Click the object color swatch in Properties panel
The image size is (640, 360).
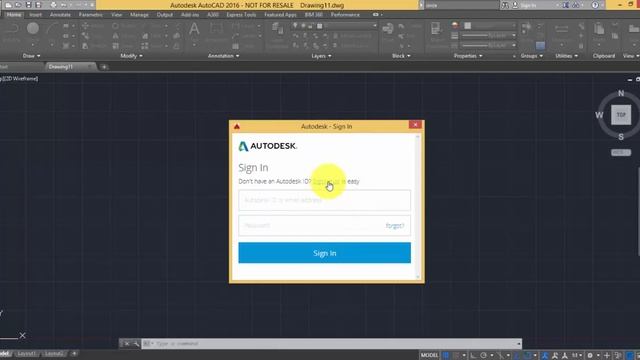(467, 26)
